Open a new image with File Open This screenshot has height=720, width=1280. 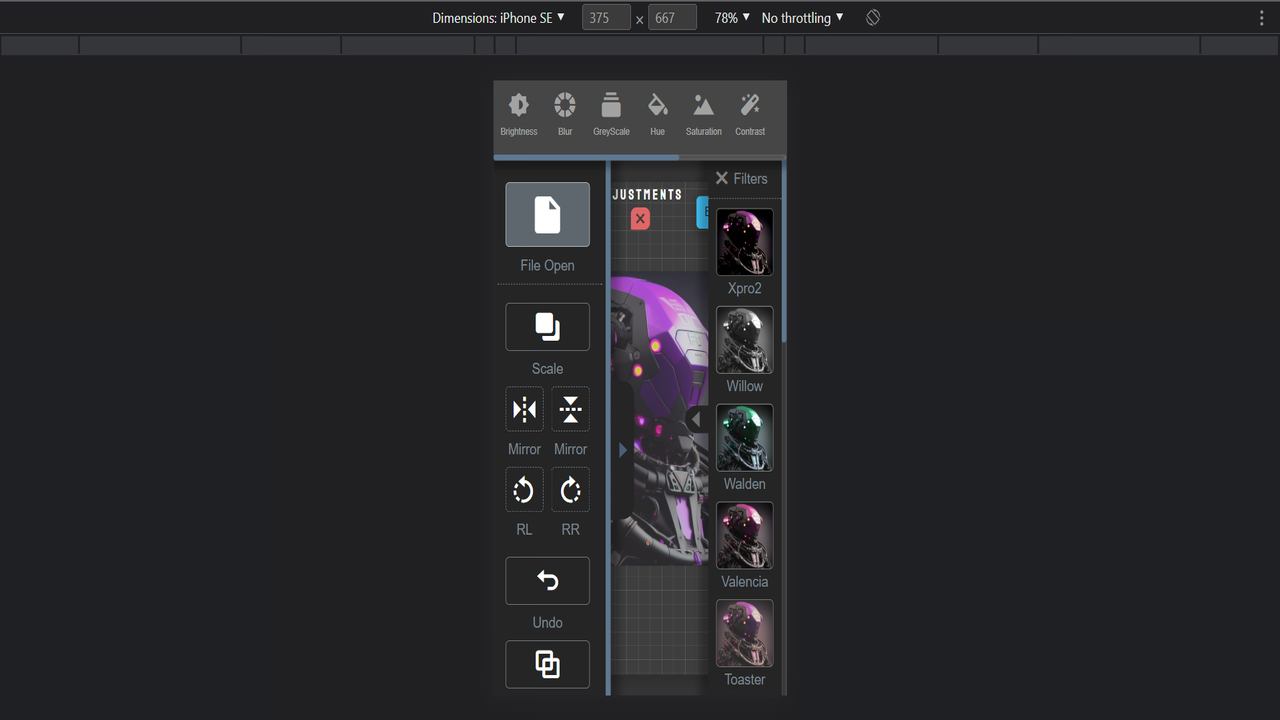point(547,214)
